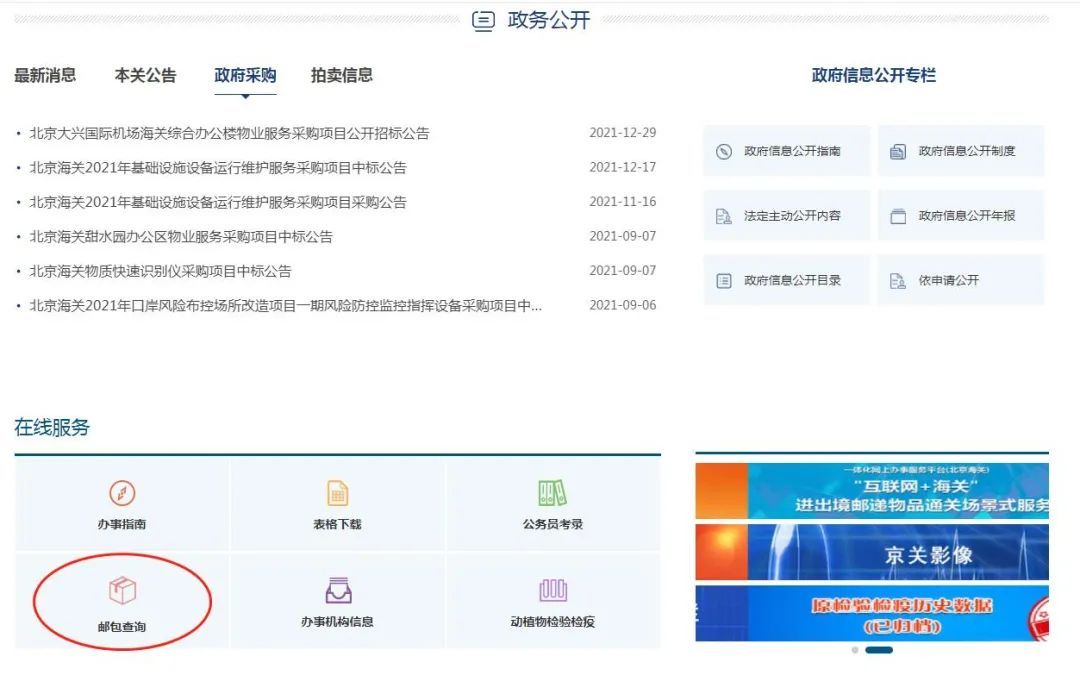Click the 政府信息公开专栏 heading
The width and height of the screenshot is (1080, 694).
click(x=873, y=75)
